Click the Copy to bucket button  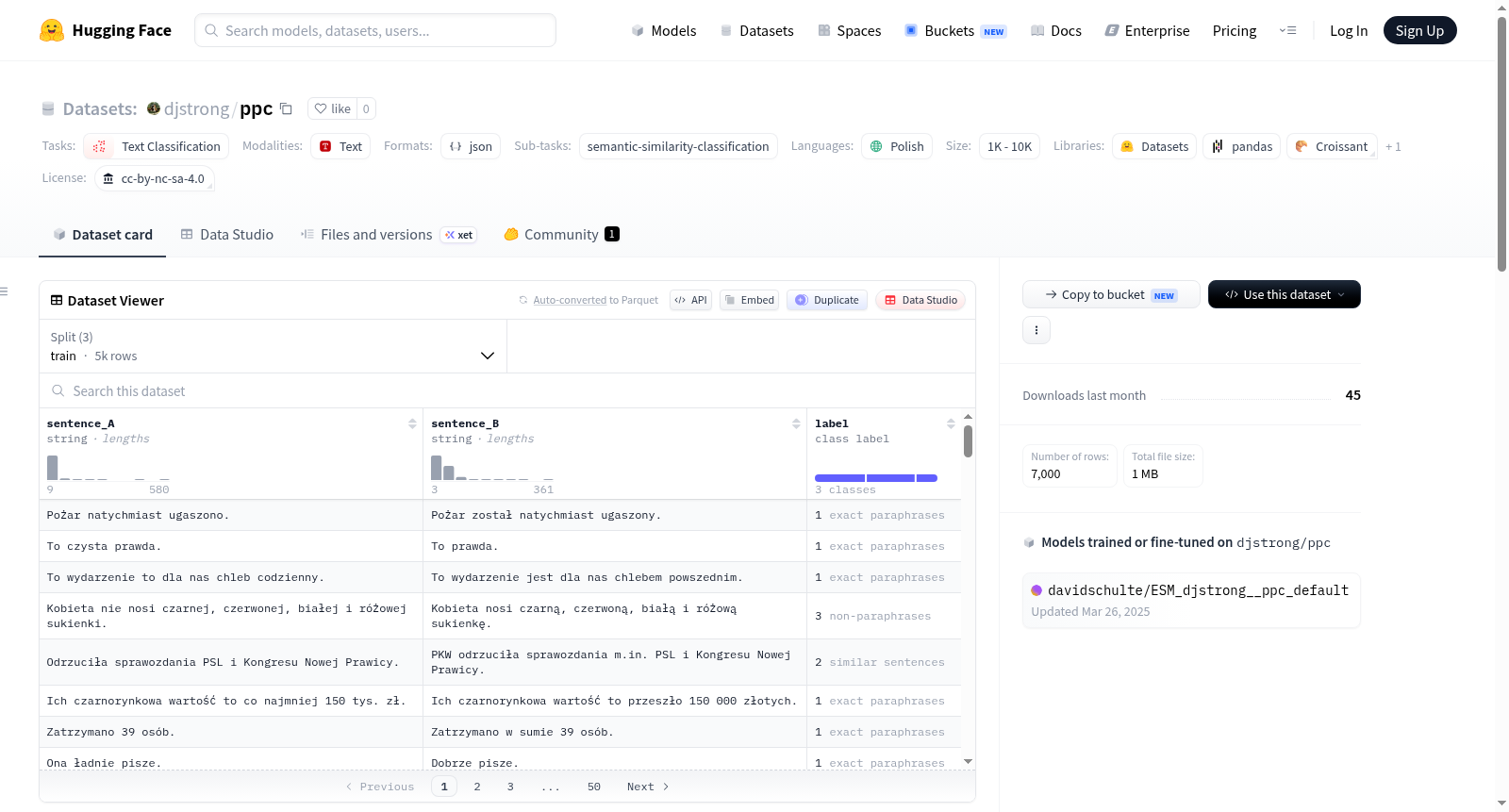(x=1111, y=294)
